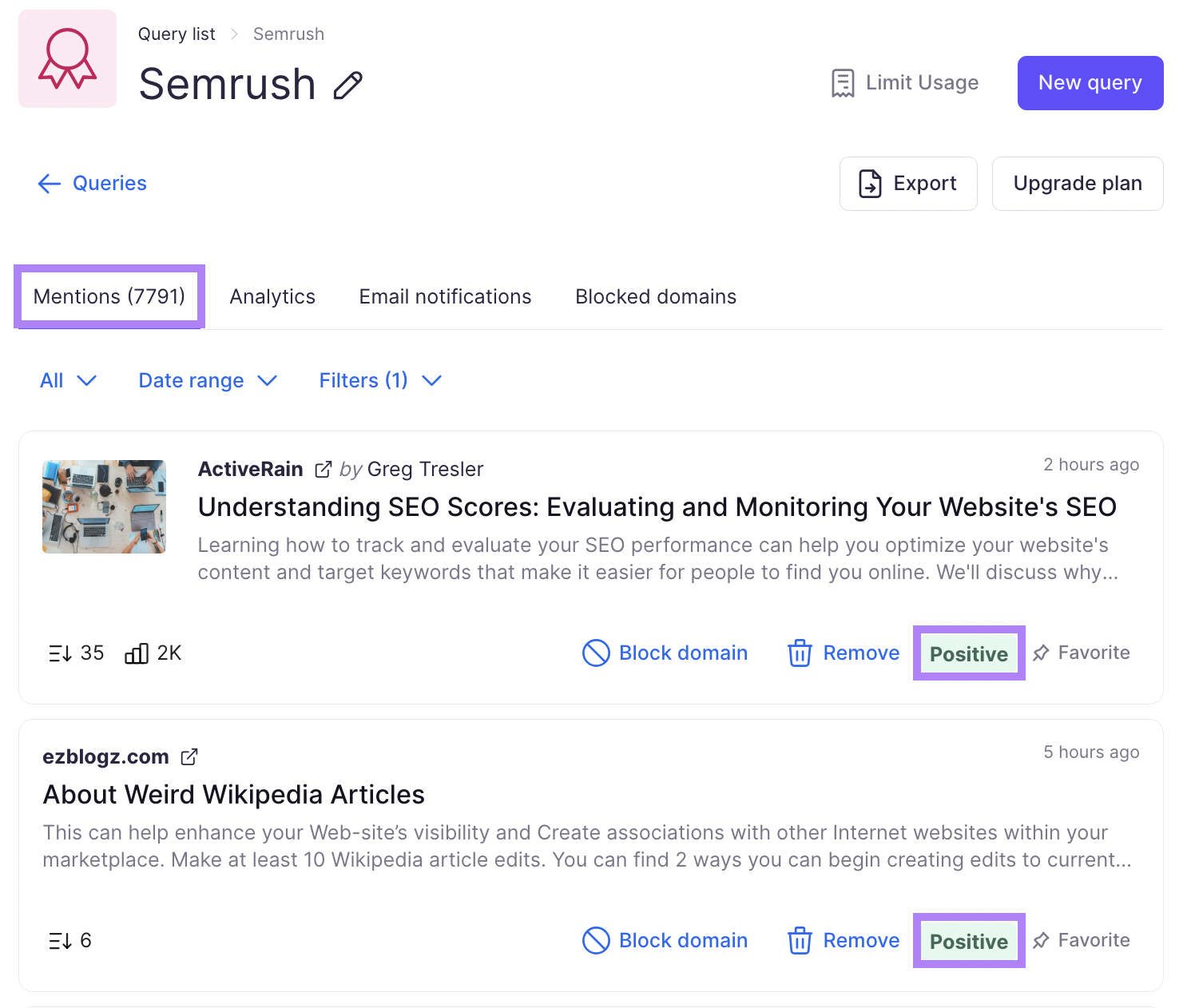Switch to the Analytics tab

[272, 296]
